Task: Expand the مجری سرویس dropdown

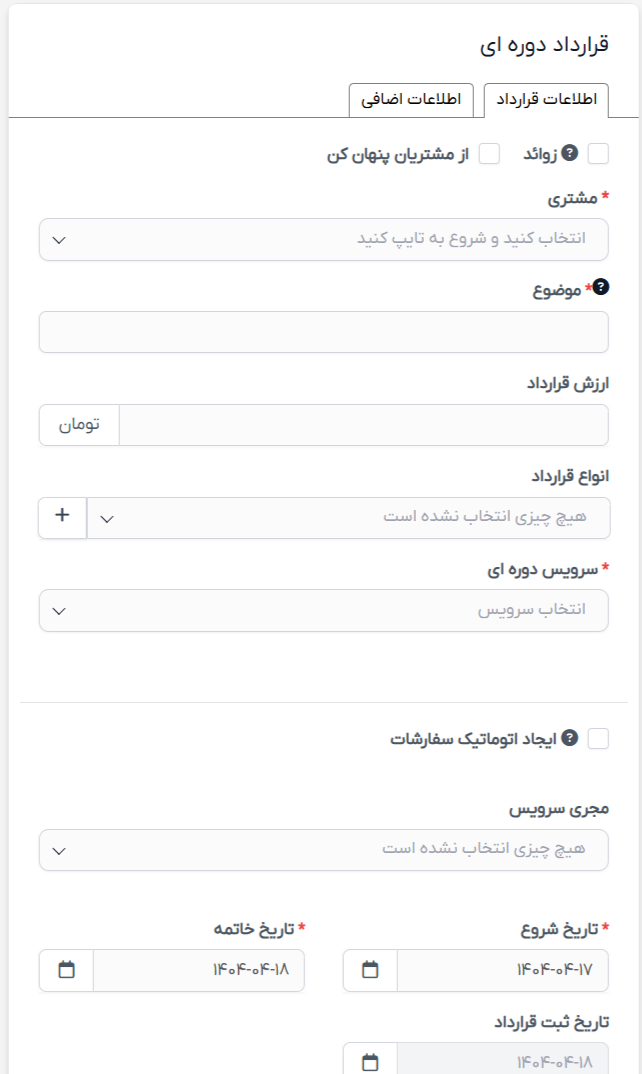Action: click(323, 850)
